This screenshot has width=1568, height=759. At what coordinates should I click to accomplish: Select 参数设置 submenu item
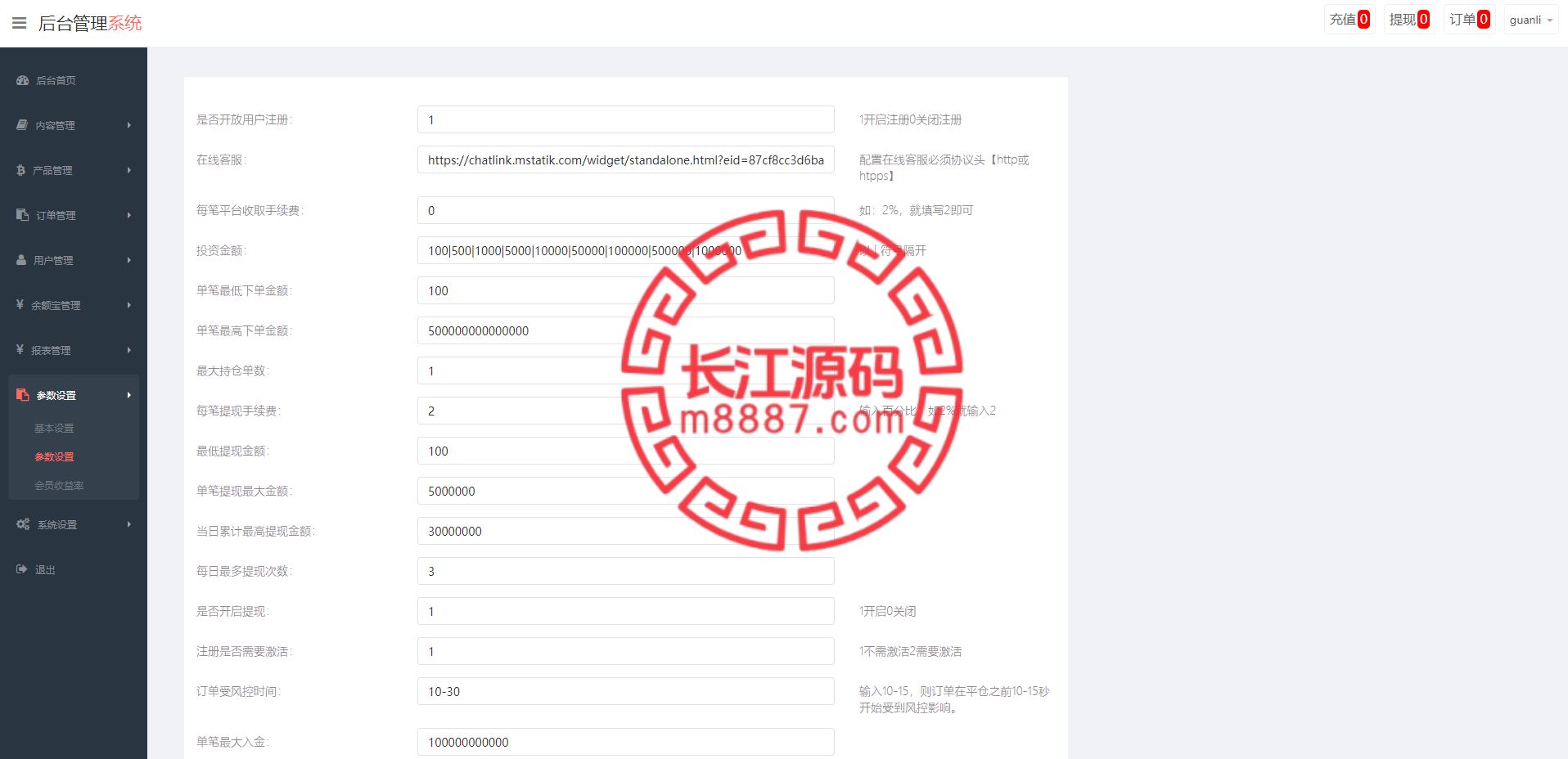click(x=54, y=457)
